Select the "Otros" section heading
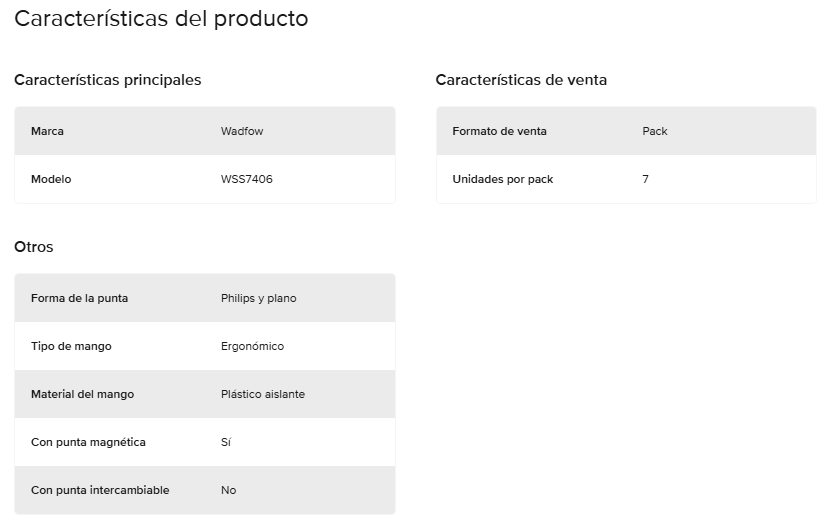The image size is (820, 519). 34,247
